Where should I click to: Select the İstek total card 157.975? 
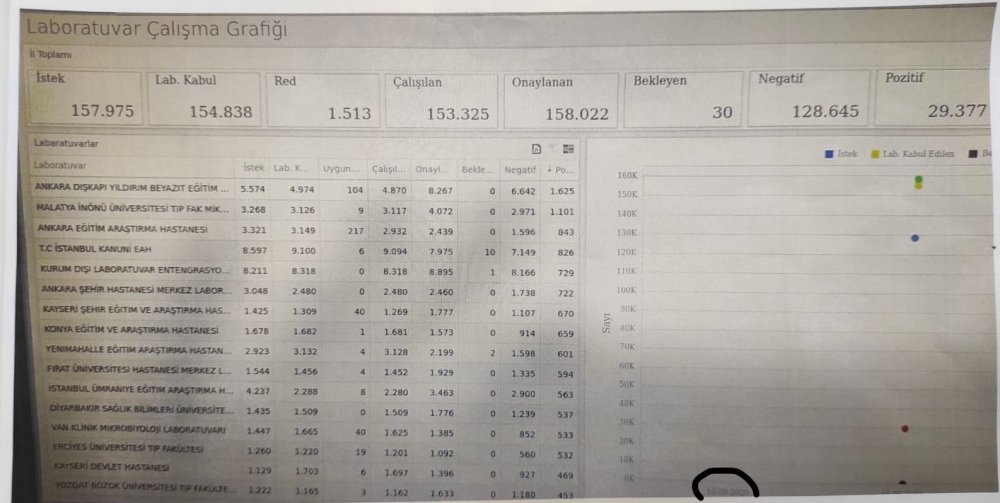[x=86, y=98]
